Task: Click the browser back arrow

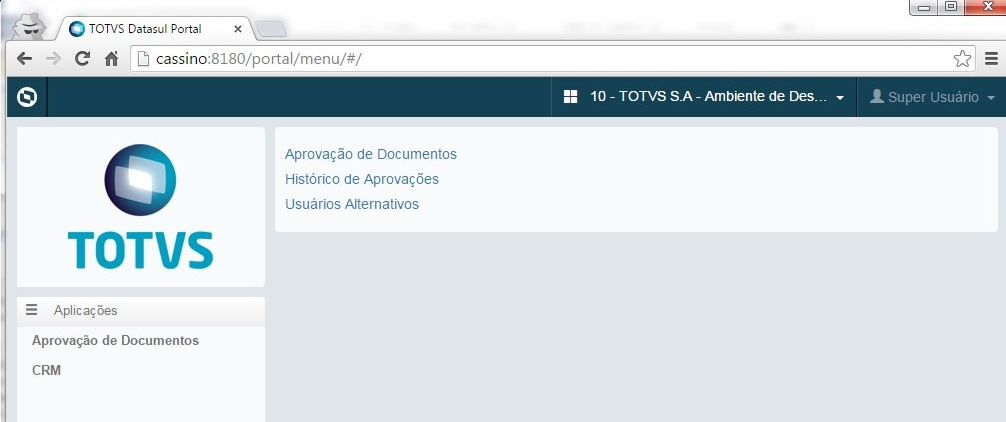Action: 24,59
